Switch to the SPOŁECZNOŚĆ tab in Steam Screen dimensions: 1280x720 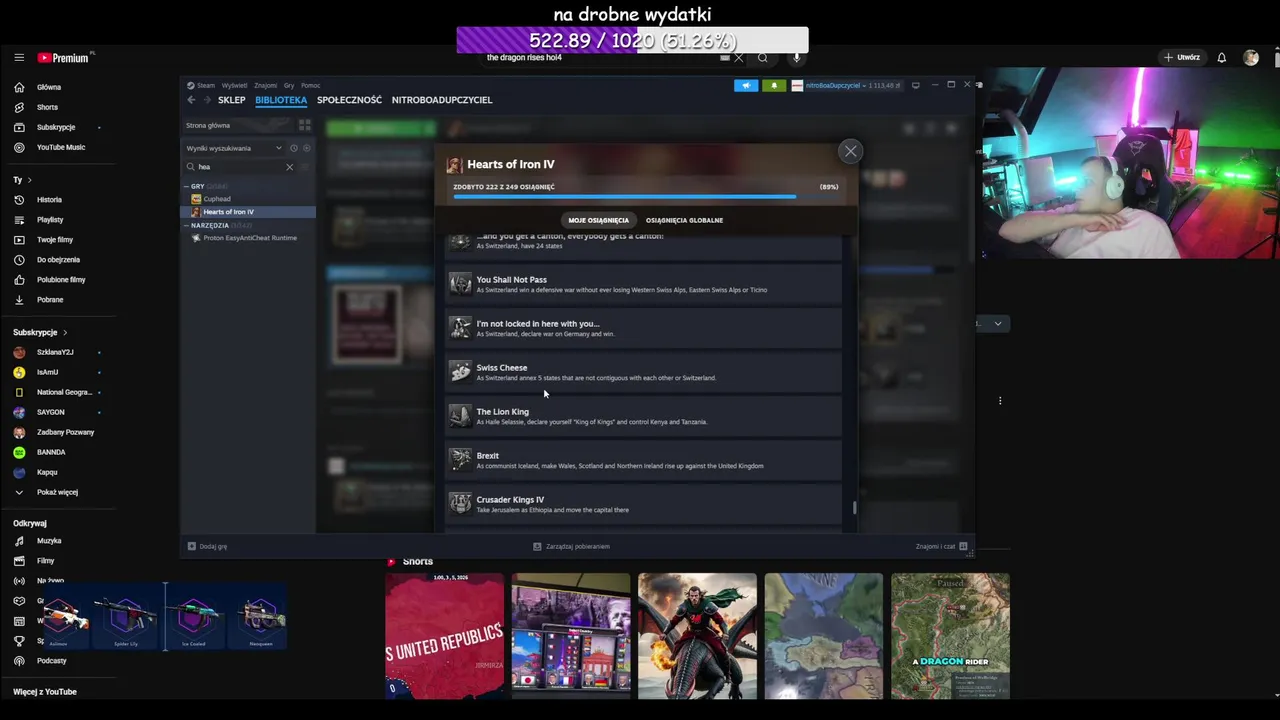click(349, 100)
